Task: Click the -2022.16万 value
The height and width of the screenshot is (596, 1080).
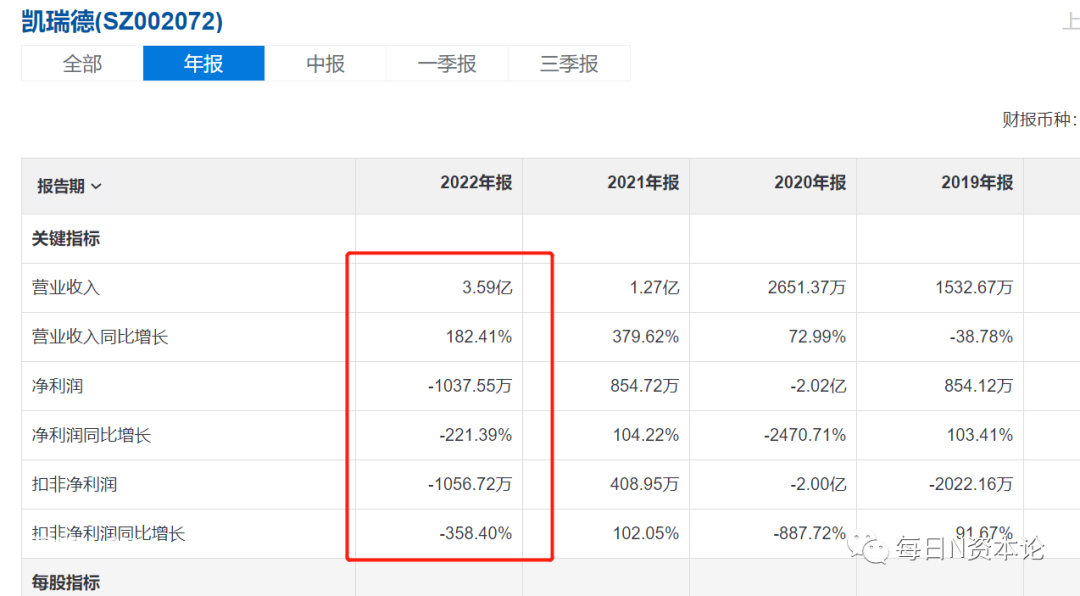Action: point(970,484)
